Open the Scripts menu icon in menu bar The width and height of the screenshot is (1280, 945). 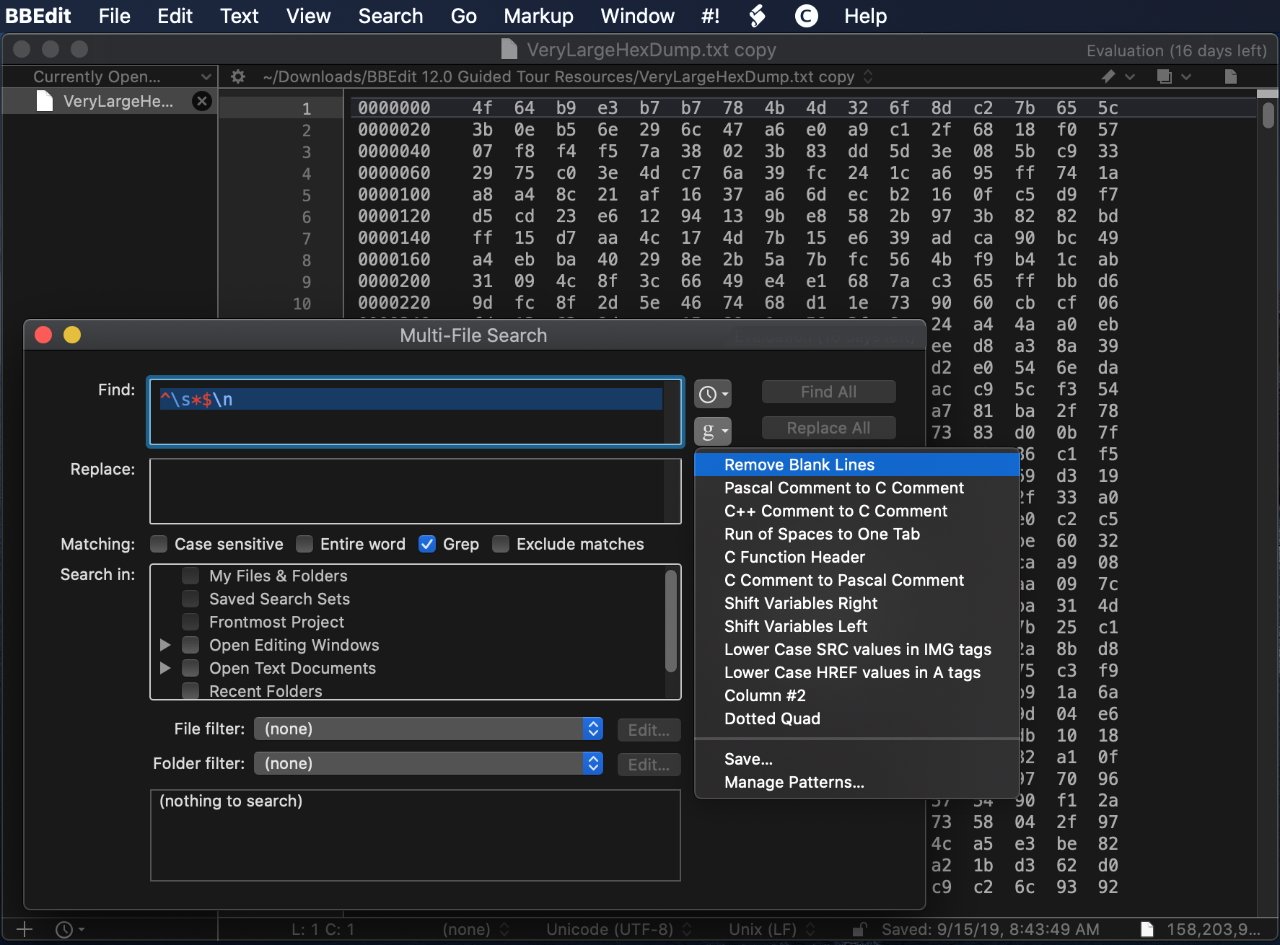click(x=757, y=16)
